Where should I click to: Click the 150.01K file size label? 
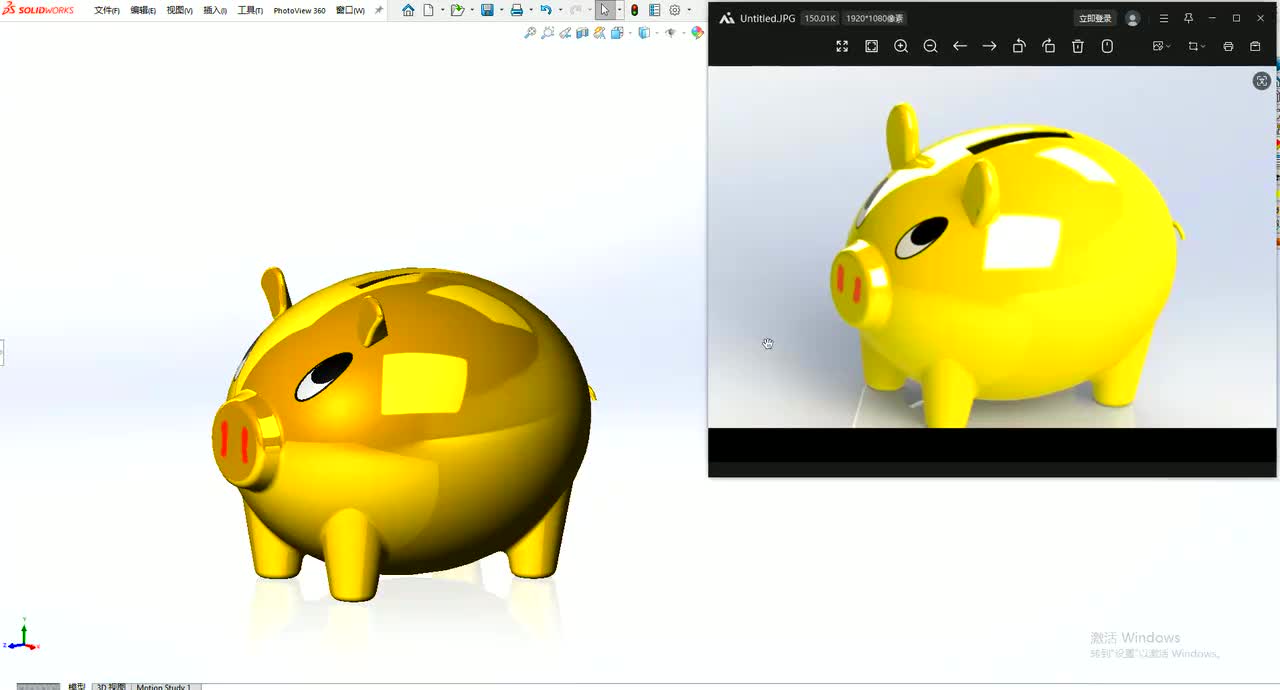(x=820, y=18)
